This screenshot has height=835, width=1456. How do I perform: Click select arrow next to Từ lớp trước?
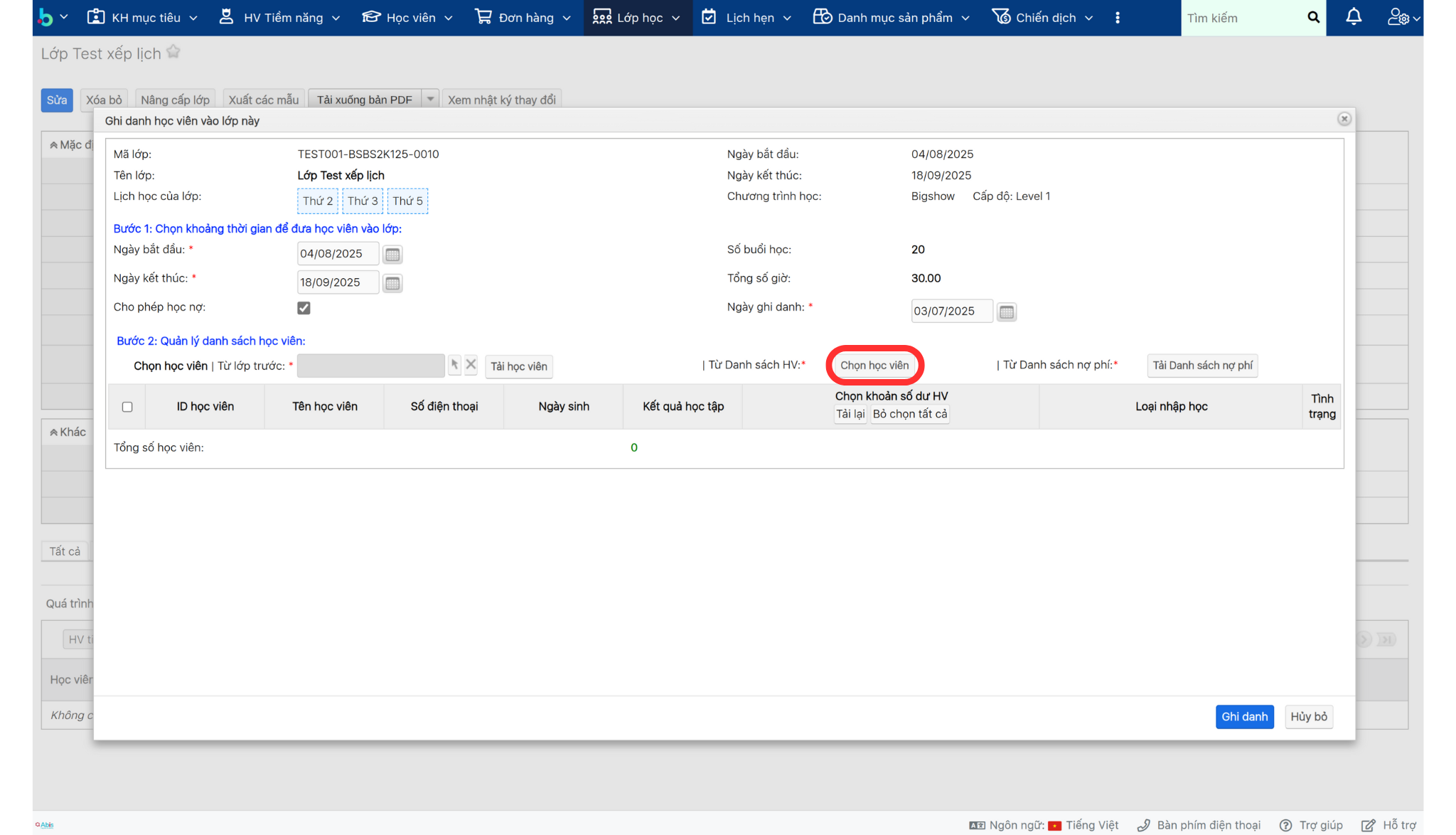(454, 366)
